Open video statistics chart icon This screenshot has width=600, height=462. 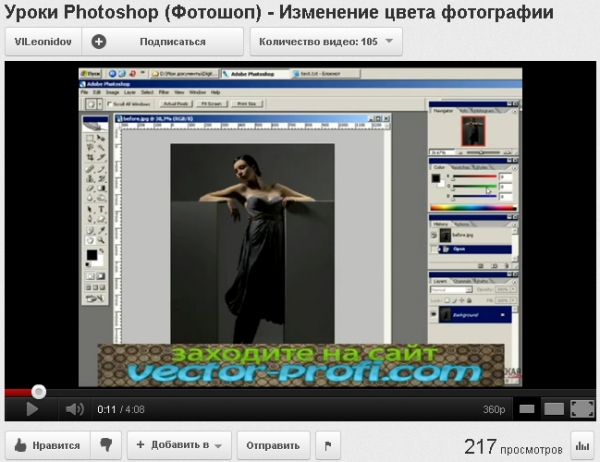point(582,446)
